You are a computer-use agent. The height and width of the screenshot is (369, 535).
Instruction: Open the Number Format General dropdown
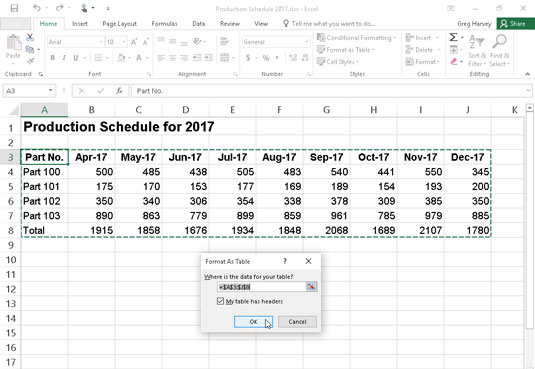(x=307, y=42)
